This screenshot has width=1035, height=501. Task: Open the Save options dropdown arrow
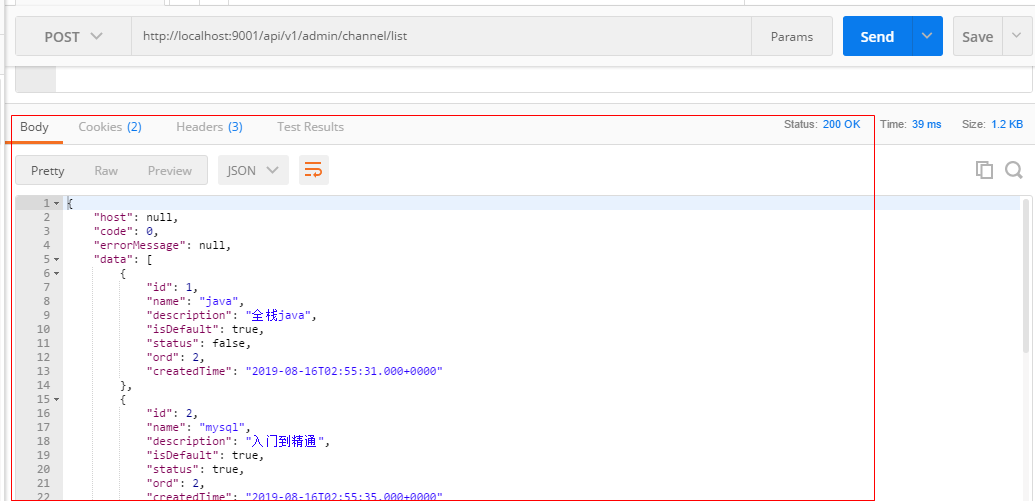coord(1017,36)
